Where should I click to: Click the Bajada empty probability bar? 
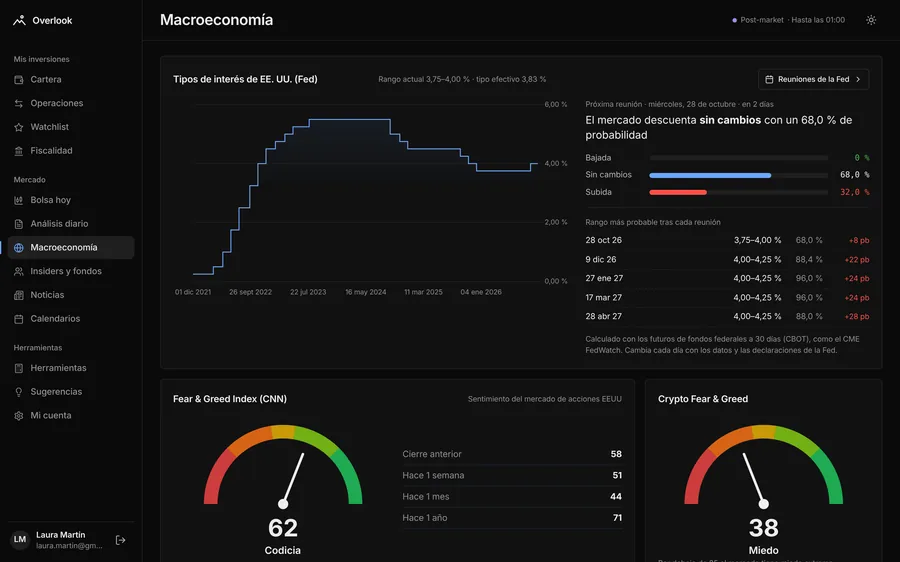pos(739,158)
